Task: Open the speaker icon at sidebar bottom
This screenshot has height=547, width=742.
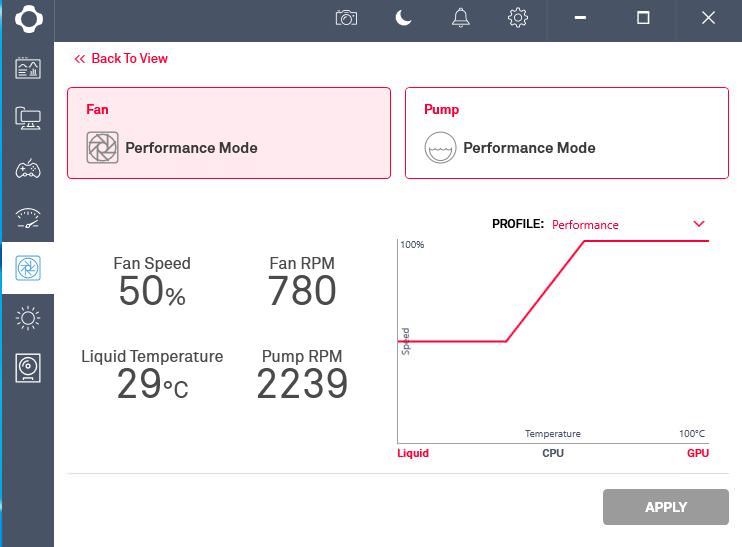Action: click(27, 368)
